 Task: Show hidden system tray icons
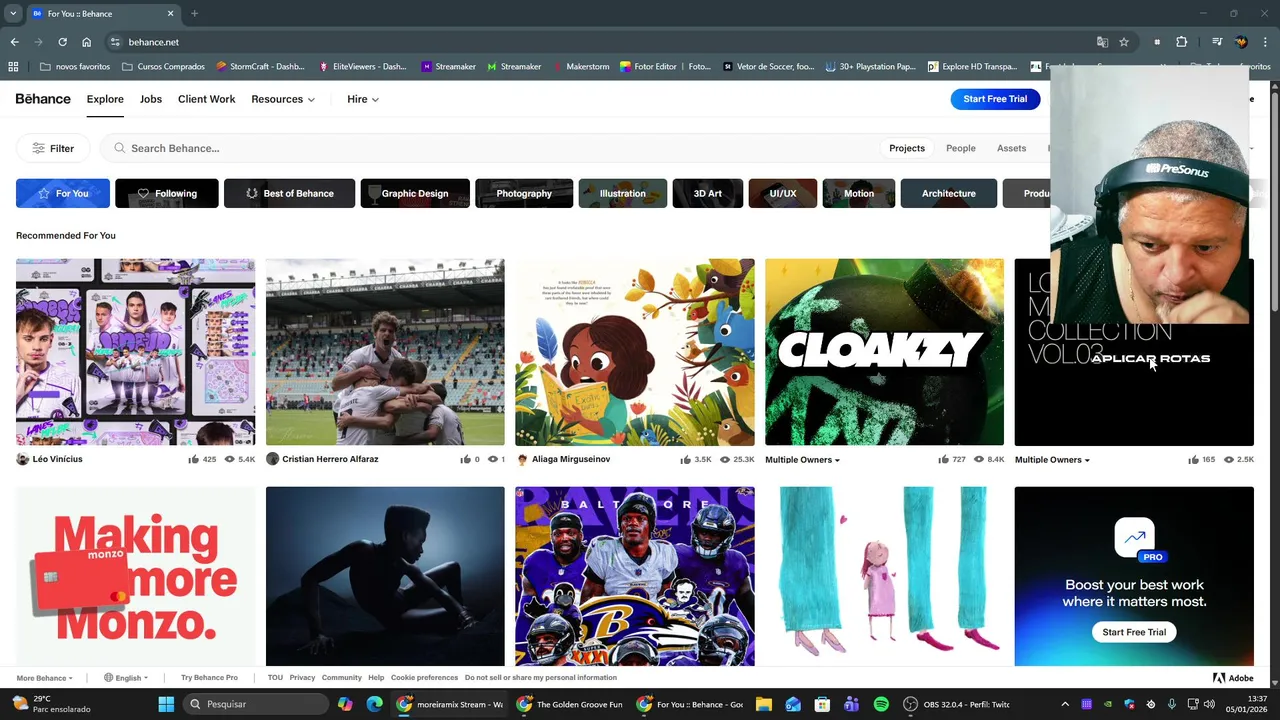pos(1064,704)
